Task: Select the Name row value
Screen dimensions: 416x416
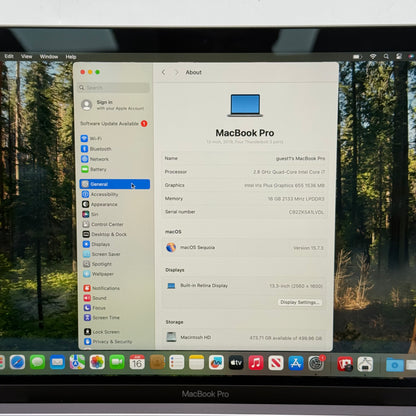Action: (x=300, y=158)
